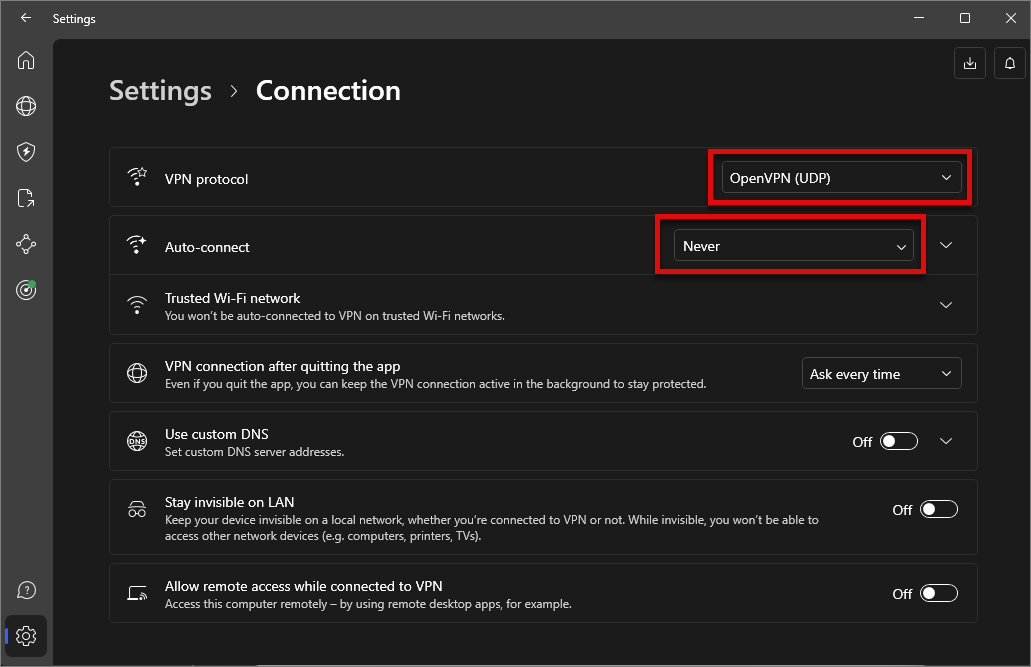
Task: Click the settings gear icon
Action: point(26,636)
